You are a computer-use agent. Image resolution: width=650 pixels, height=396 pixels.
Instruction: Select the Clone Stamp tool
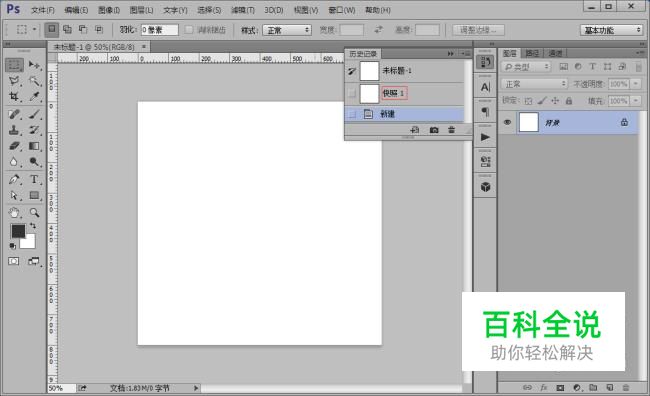point(14,130)
